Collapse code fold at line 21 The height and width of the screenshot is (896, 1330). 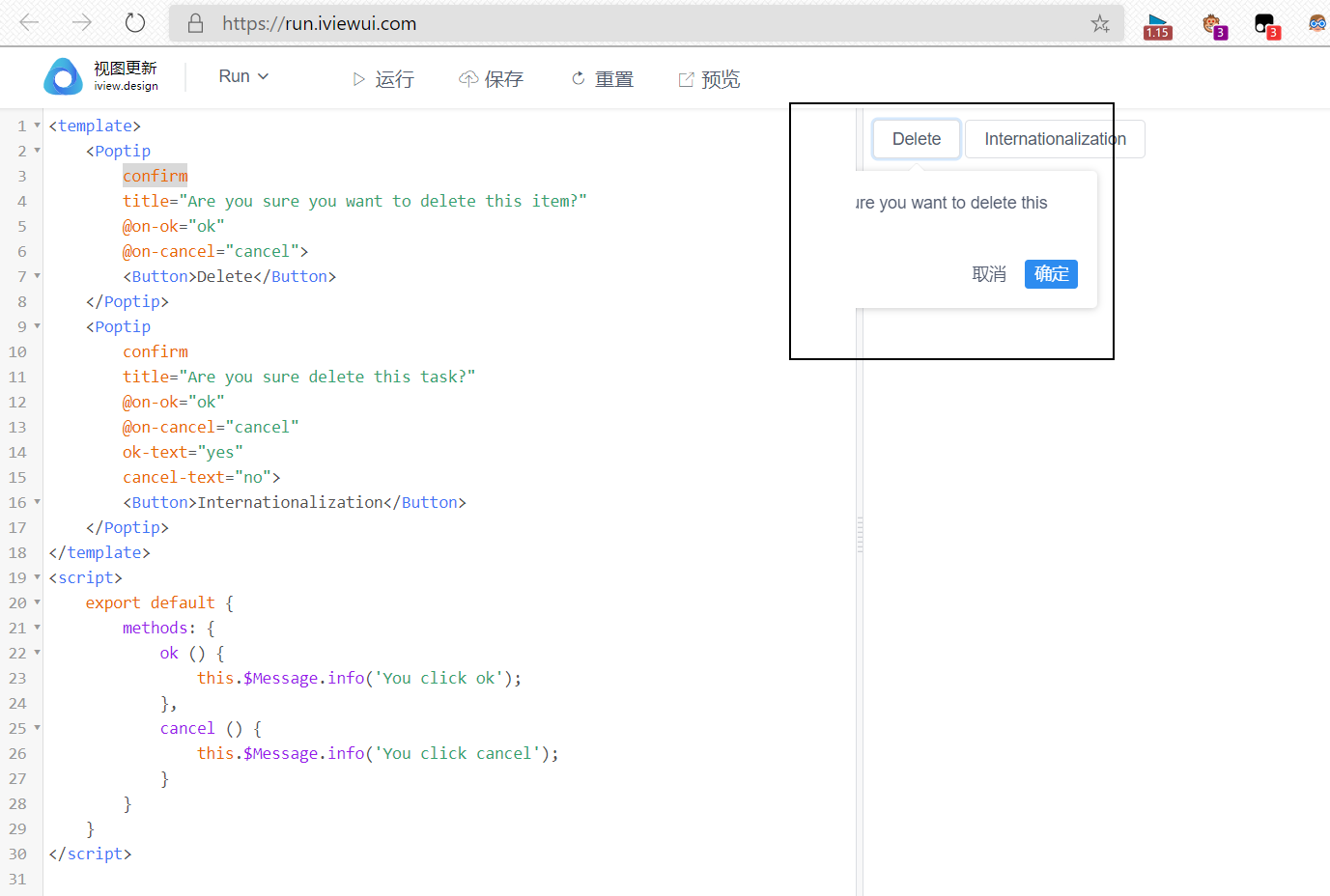(38, 628)
